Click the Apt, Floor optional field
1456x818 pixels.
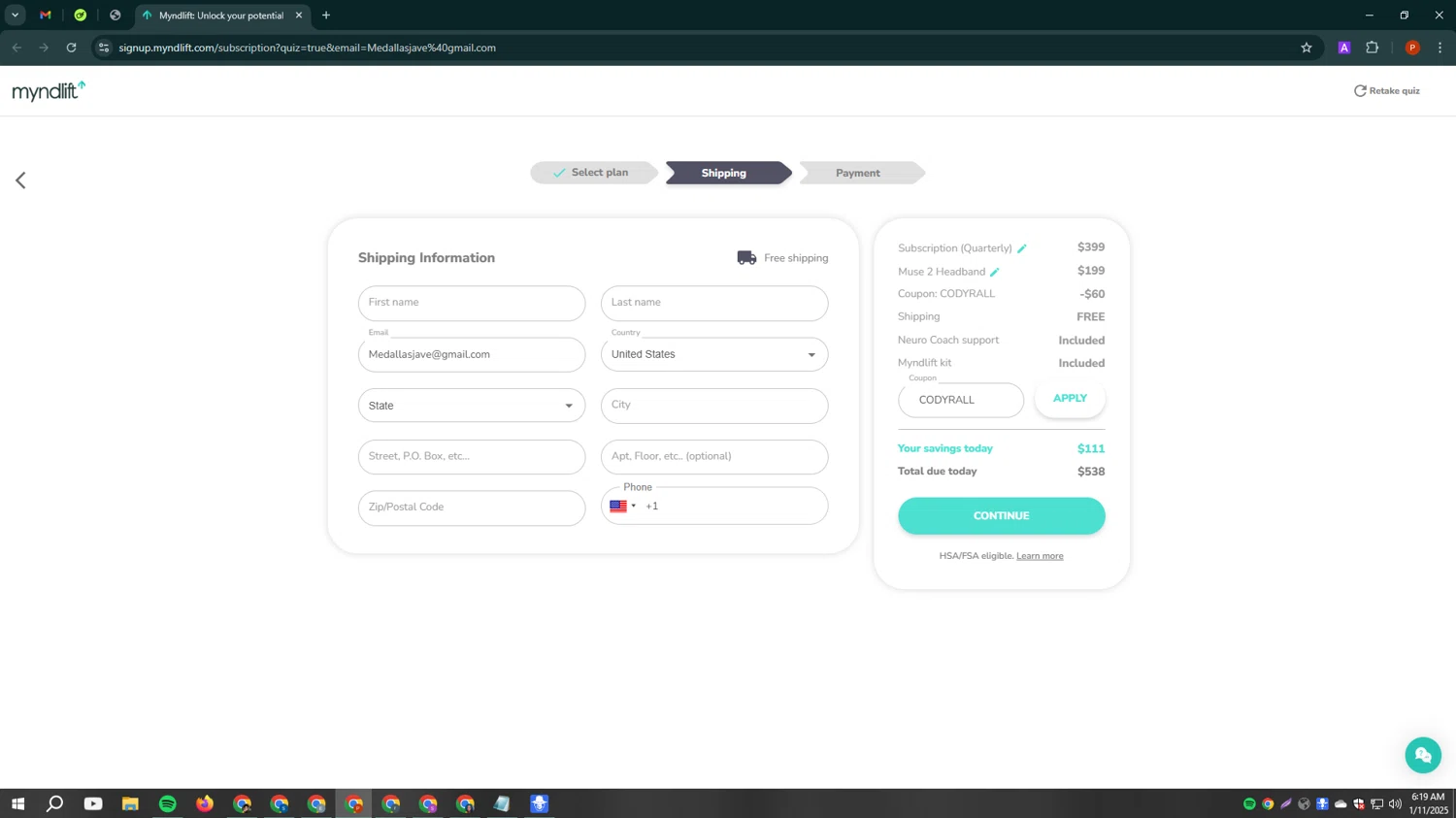(x=714, y=457)
